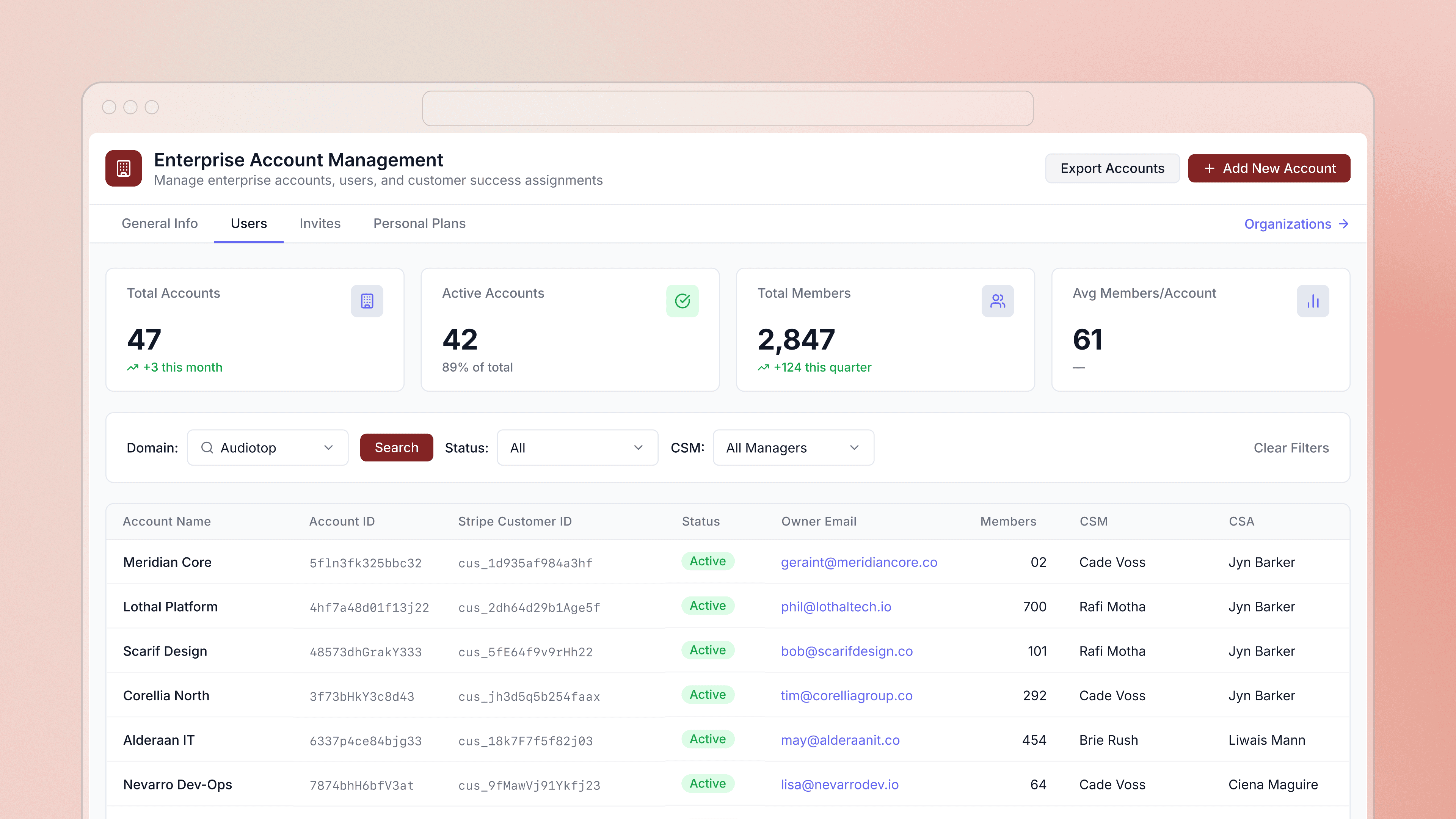Screen dimensions: 1456x819
Task: Open the CSM All Managers dropdown
Action: click(x=794, y=448)
